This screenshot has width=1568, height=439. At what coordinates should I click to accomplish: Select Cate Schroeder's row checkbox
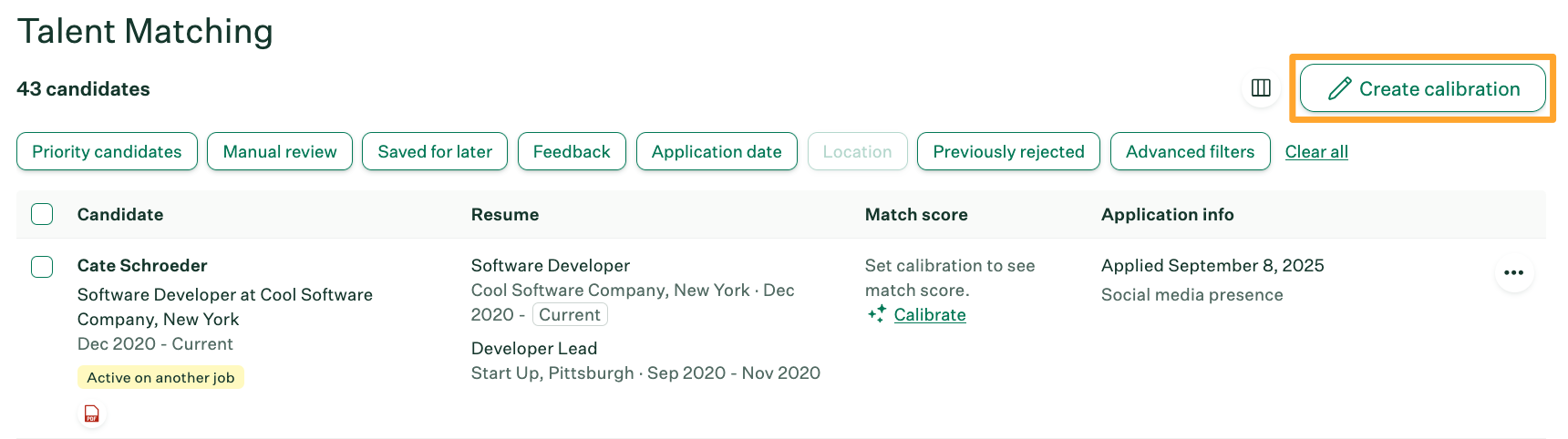tap(42, 267)
